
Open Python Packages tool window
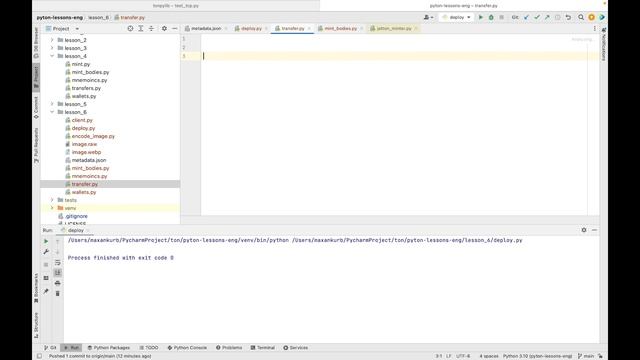tap(109, 348)
